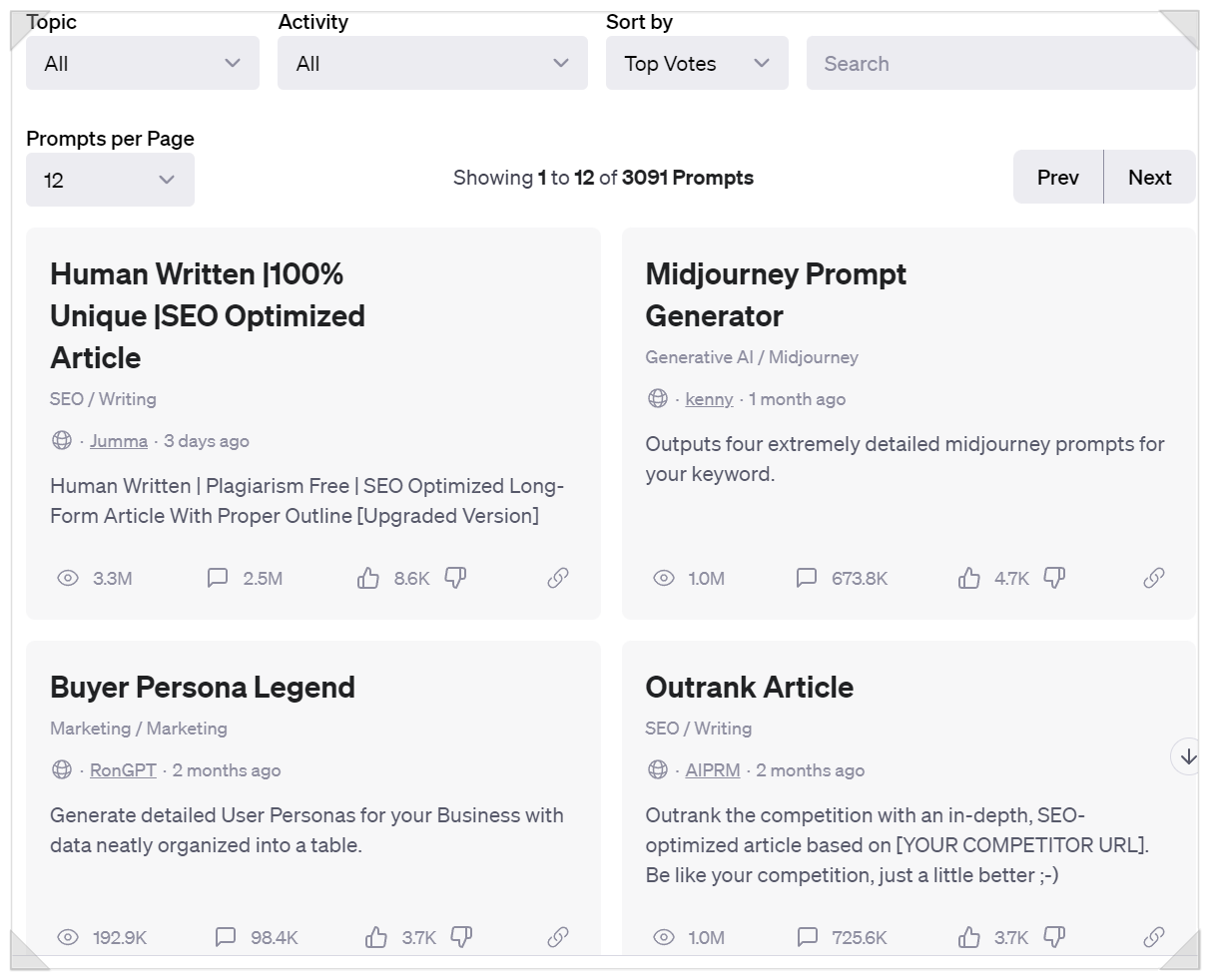The image size is (1210, 980).
Task: Go to the Next page of prompts
Action: (x=1149, y=178)
